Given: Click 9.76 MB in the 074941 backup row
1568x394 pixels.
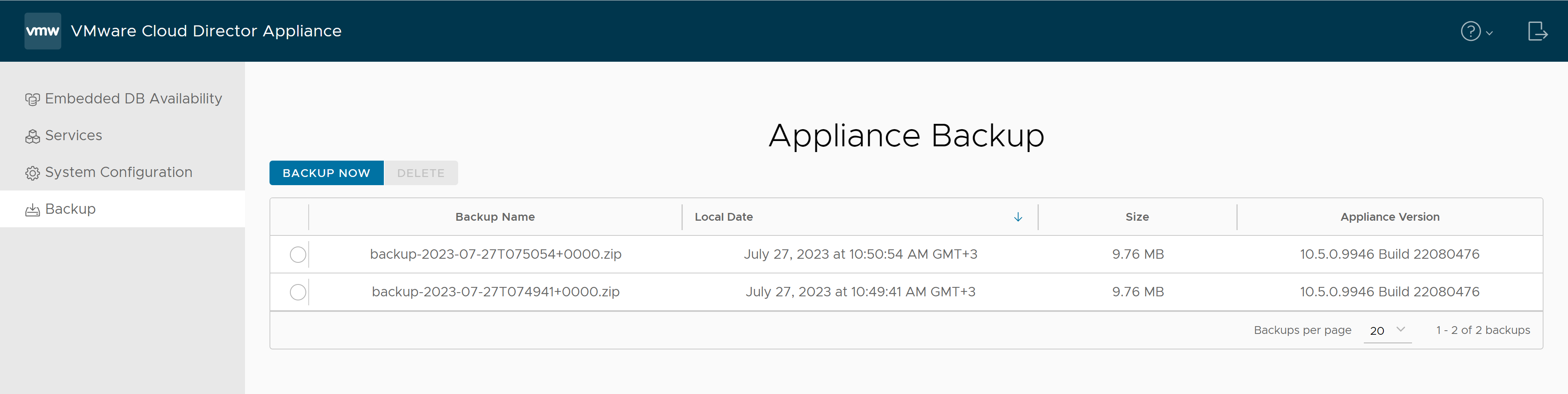Looking at the screenshot, I should (1138, 292).
